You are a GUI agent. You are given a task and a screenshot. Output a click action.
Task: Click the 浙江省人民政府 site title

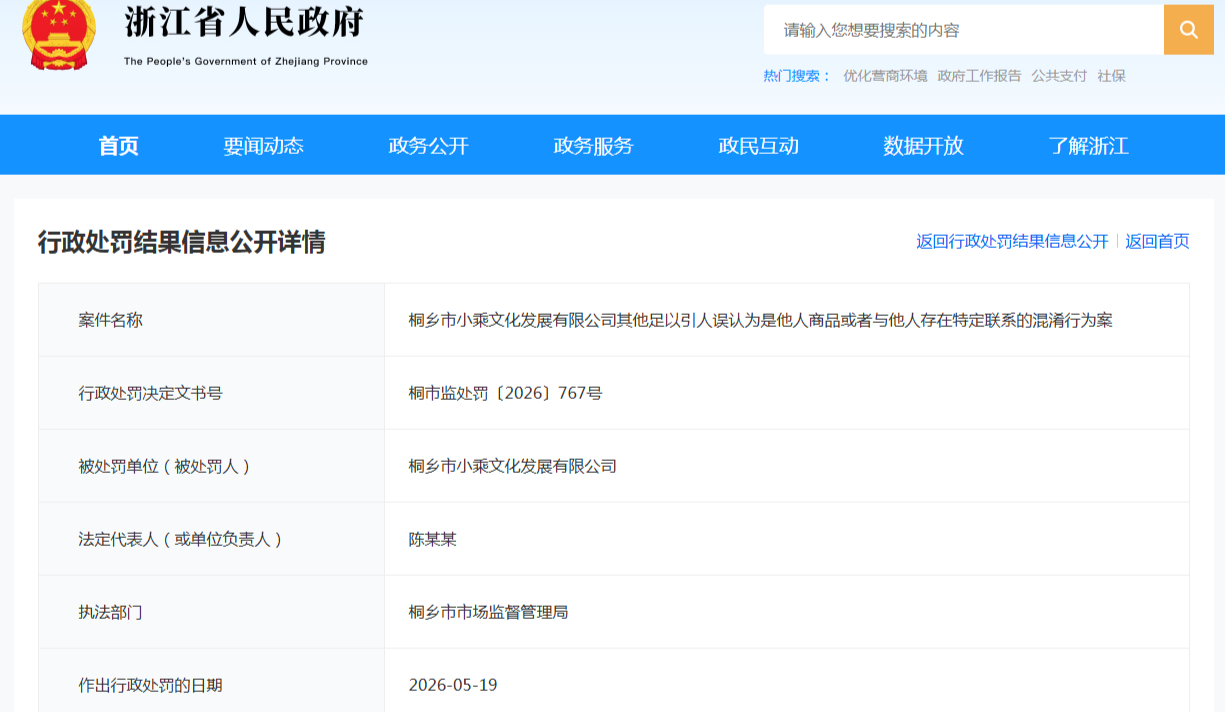tap(245, 22)
